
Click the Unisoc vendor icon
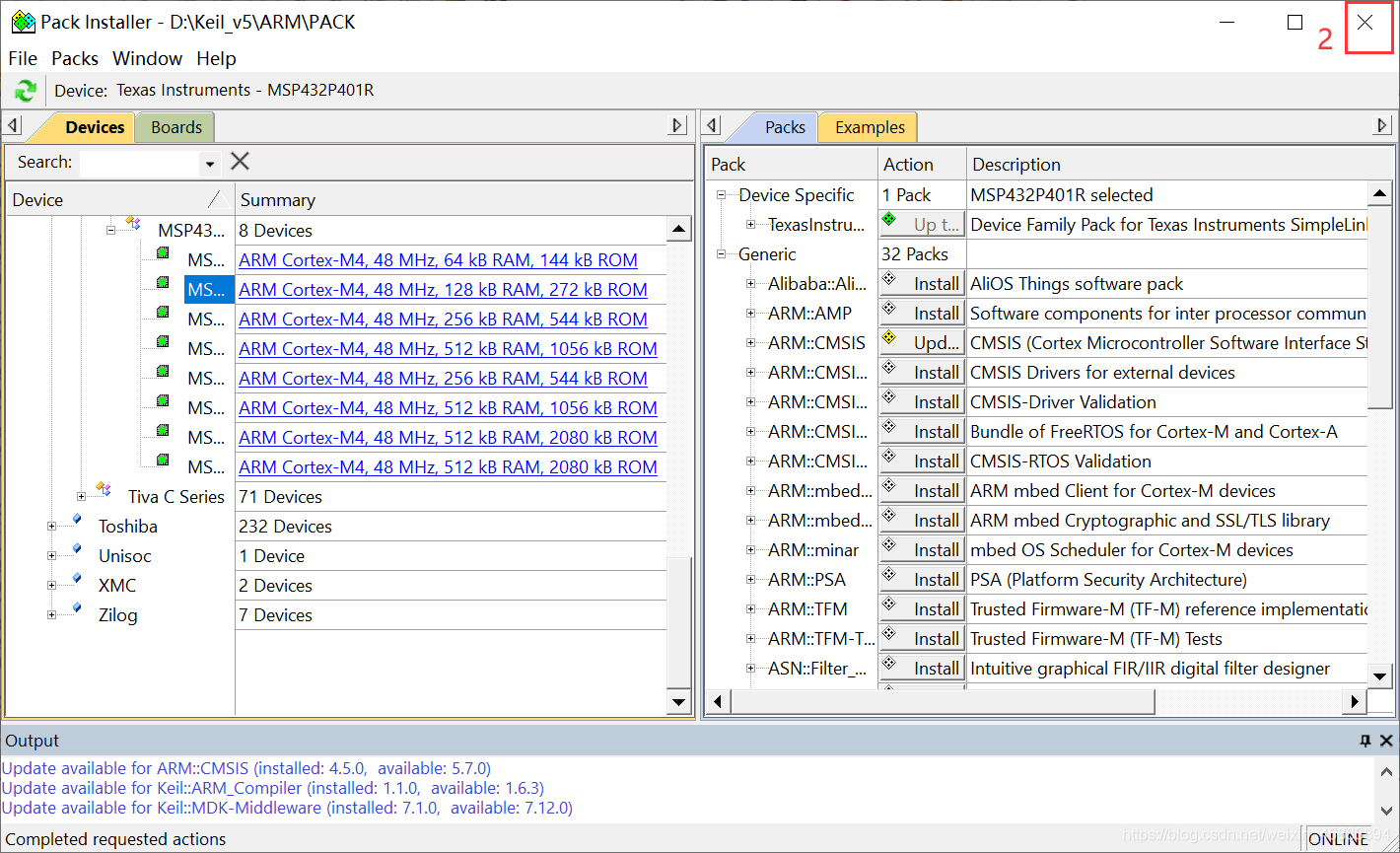coord(75,550)
